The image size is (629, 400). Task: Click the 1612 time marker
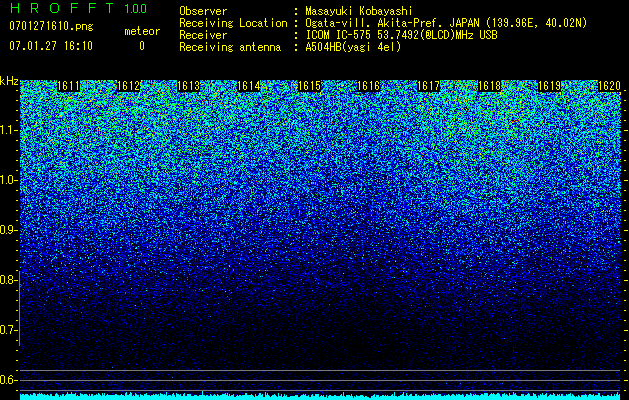click(128, 86)
